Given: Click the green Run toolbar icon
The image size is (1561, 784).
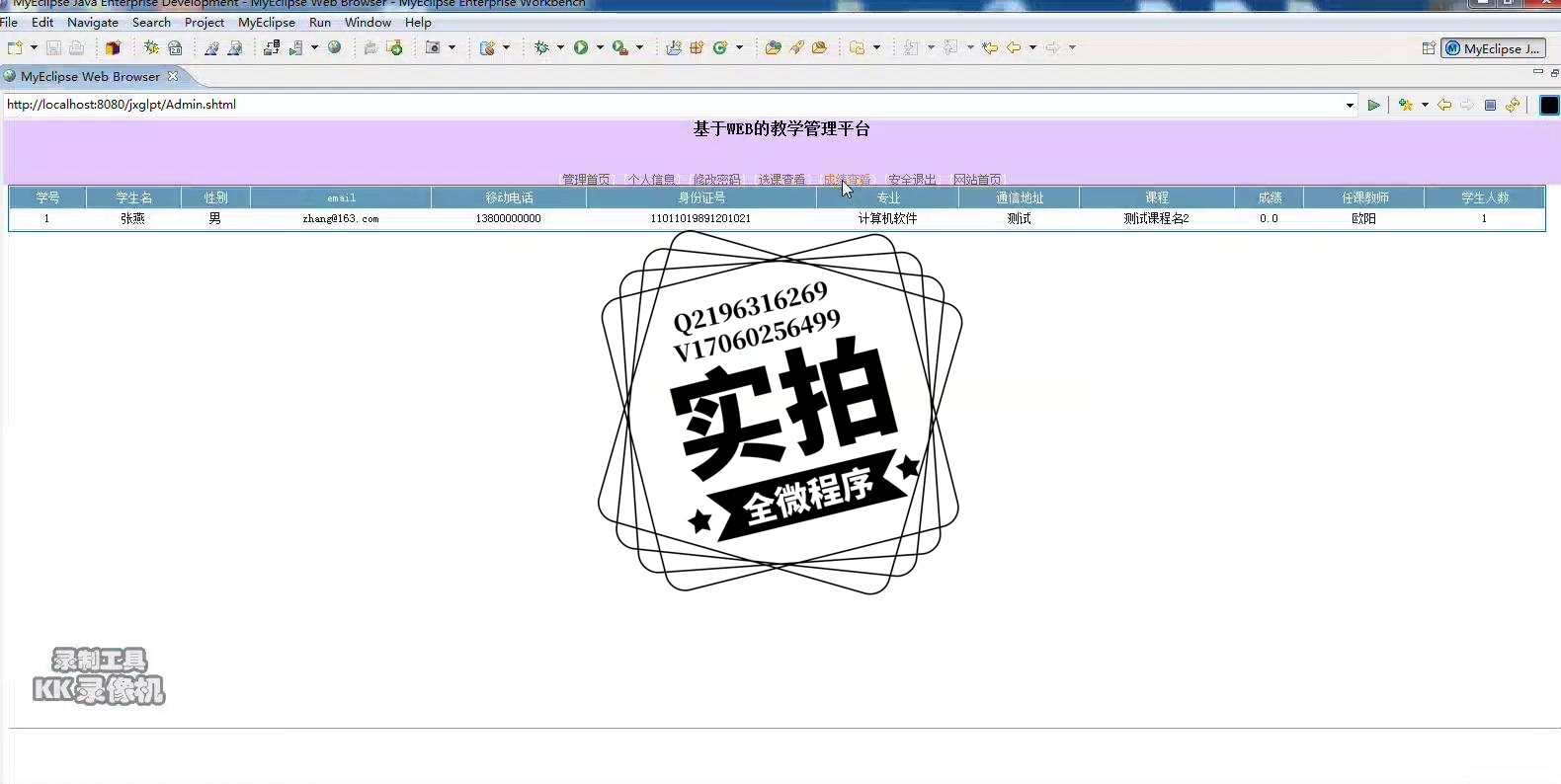Looking at the screenshot, I should coord(581,47).
